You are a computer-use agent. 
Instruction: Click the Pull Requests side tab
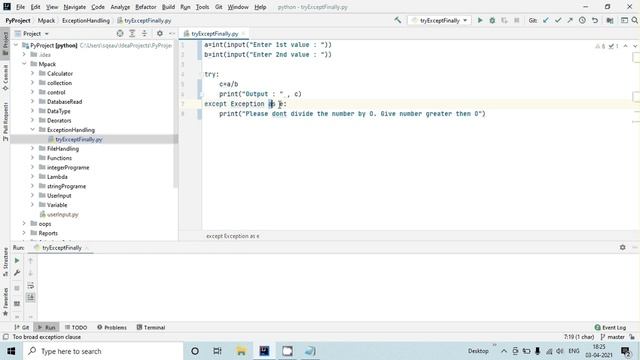5,121
